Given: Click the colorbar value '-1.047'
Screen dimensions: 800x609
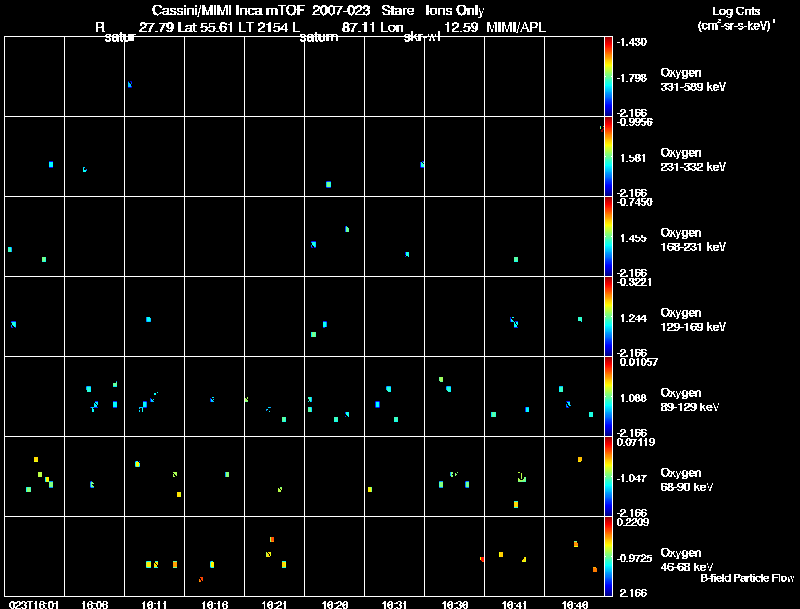Looking at the screenshot, I should coord(632,478).
